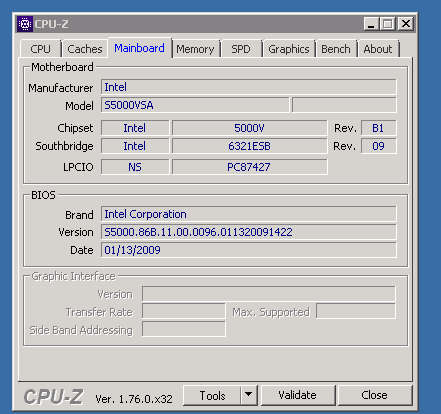Open the Memory tab

[195, 49]
